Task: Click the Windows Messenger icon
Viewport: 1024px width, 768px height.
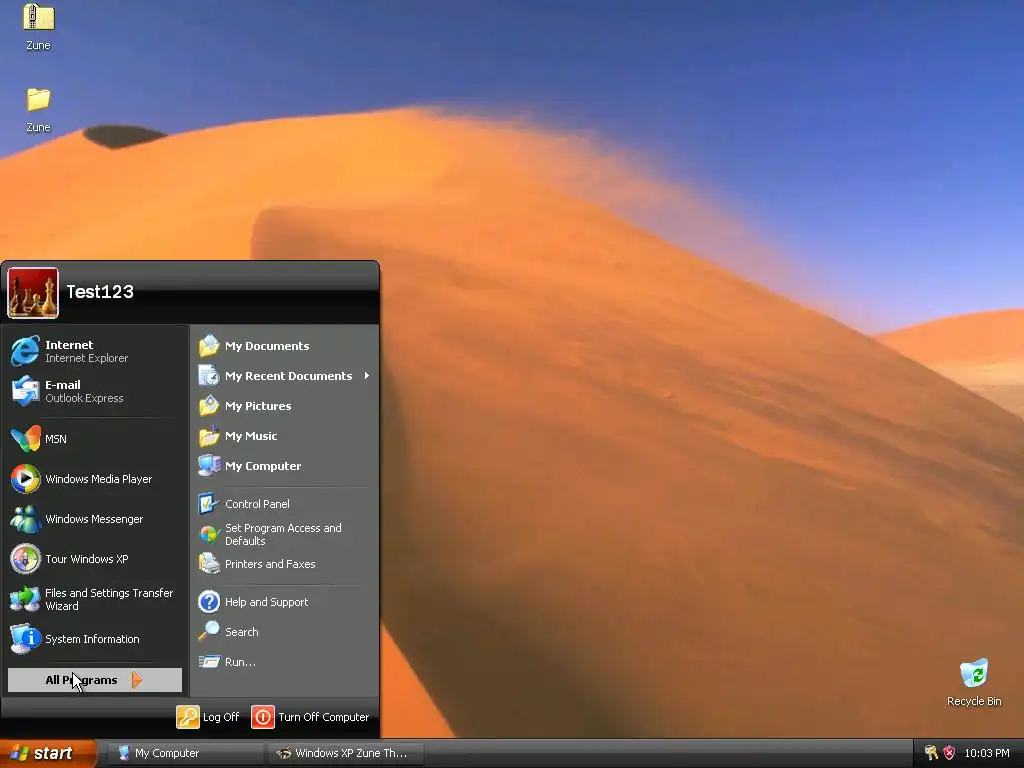Action: tap(25, 519)
